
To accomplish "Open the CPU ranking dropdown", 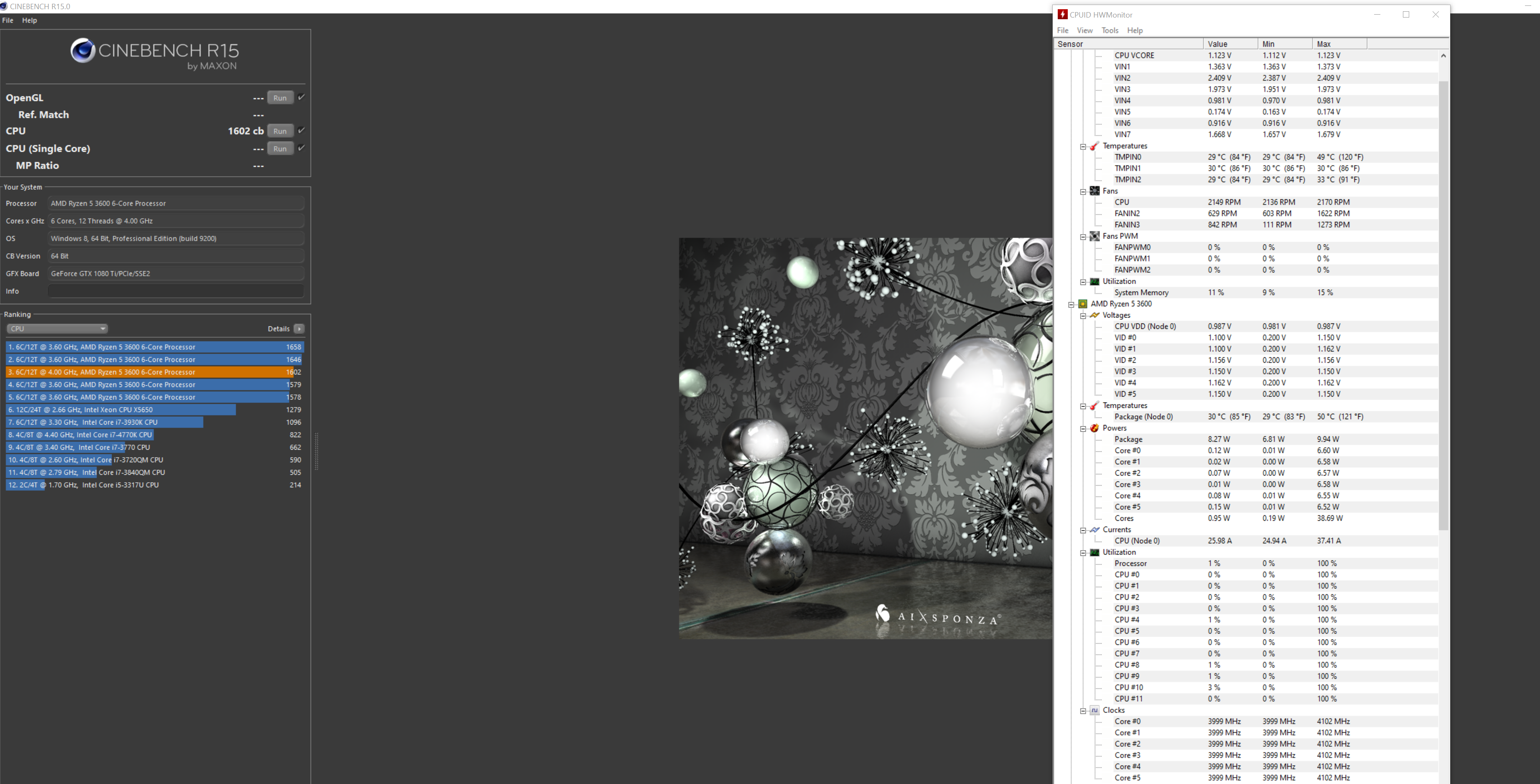I will click(57, 329).
